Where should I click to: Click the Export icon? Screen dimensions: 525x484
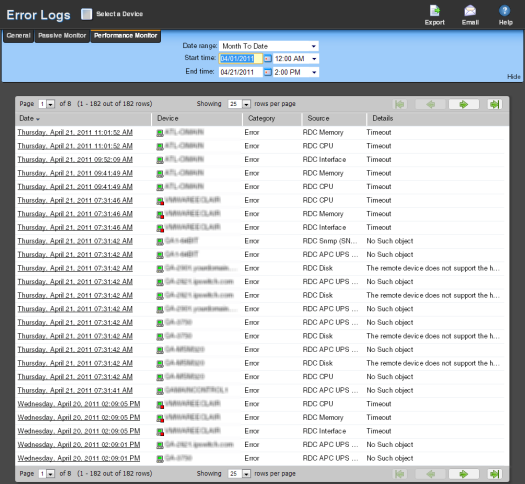(x=435, y=11)
